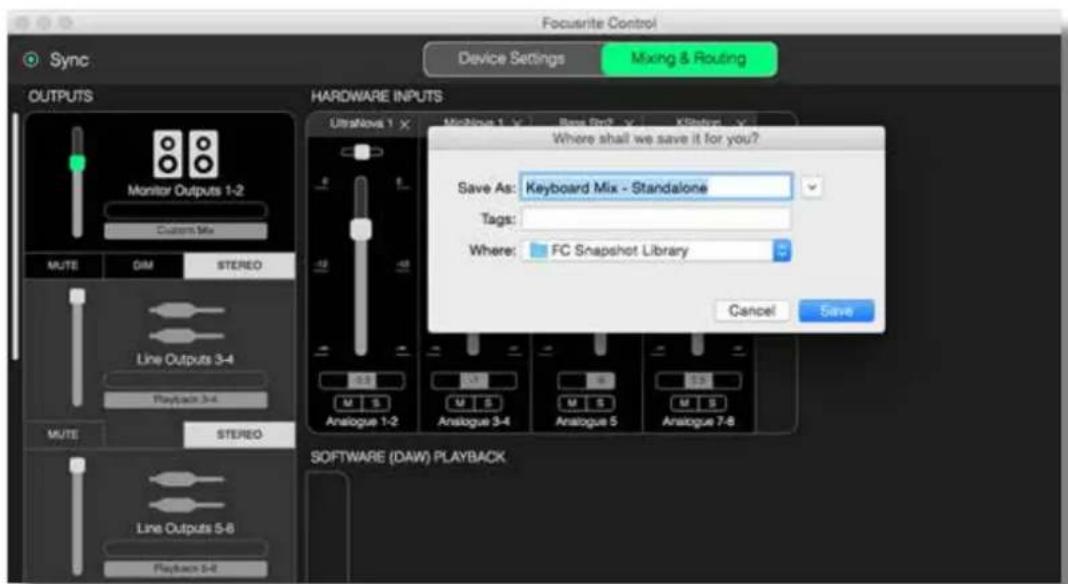Click the HARDWARE INPUTS heading
The image size is (1068, 584).
pos(376,97)
